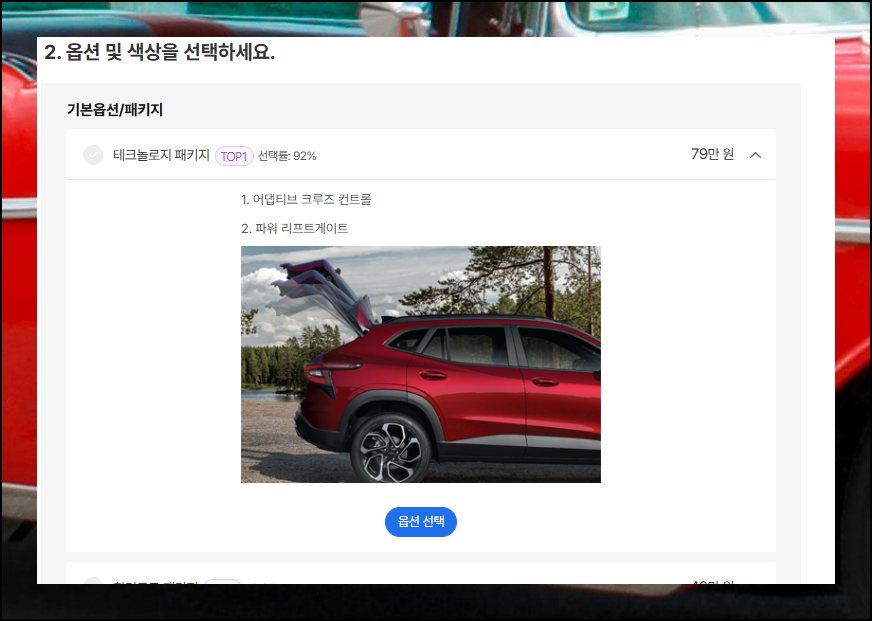Image resolution: width=872 pixels, height=621 pixels.
Task: Click the 테크놀로지 패키지 label
Action: click(x=161, y=155)
